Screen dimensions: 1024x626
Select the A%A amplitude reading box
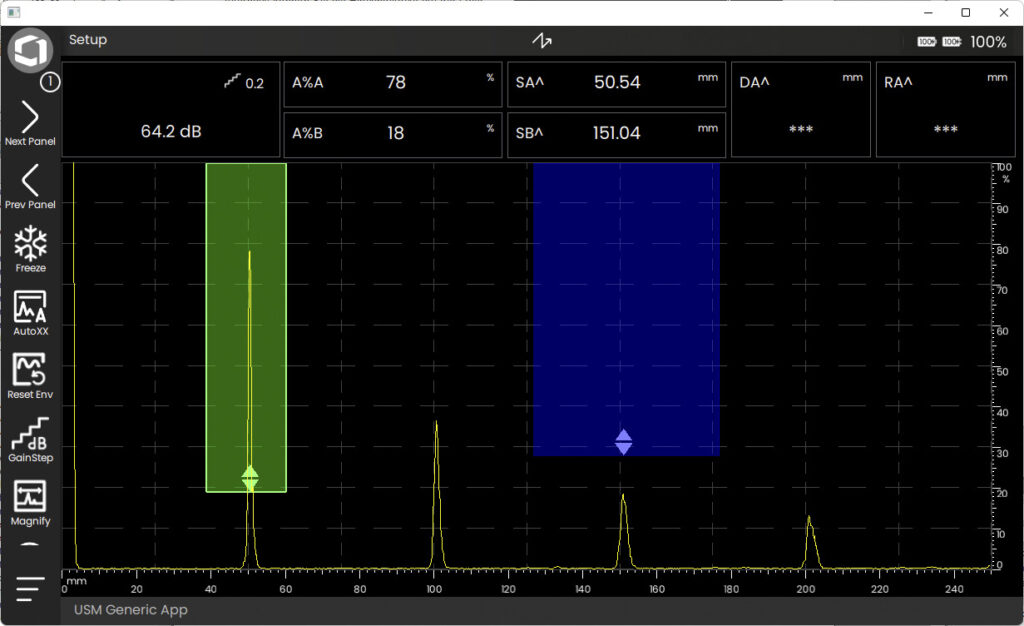coord(393,84)
